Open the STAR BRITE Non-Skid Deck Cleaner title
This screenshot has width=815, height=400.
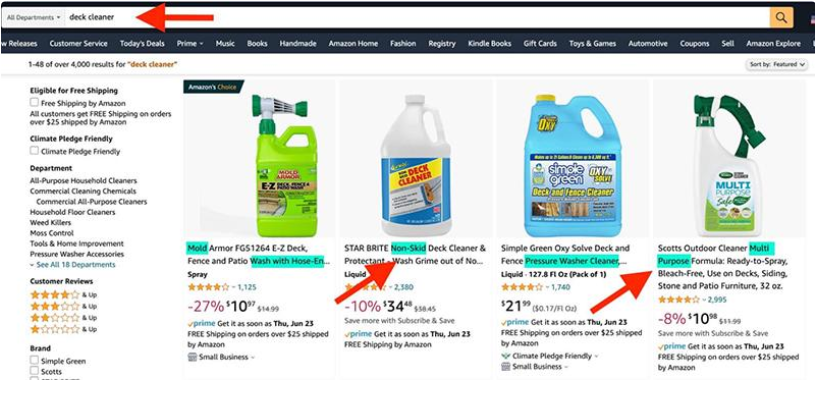click(415, 255)
